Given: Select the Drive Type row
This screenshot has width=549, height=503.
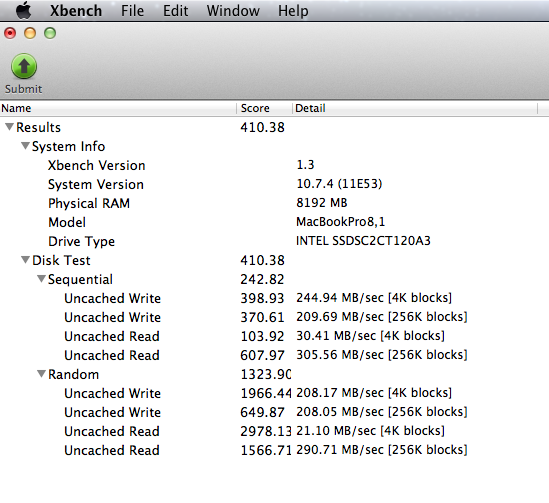Looking at the screenshot, I should (x=274, y=241).
